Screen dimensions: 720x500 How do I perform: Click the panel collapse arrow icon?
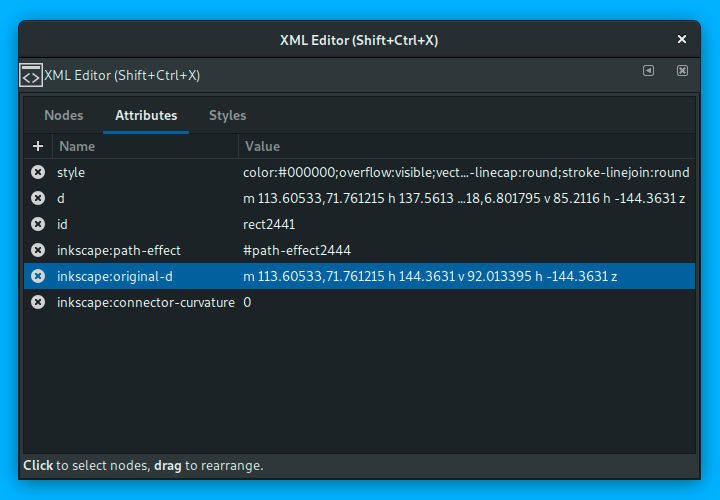coord(648,71)
